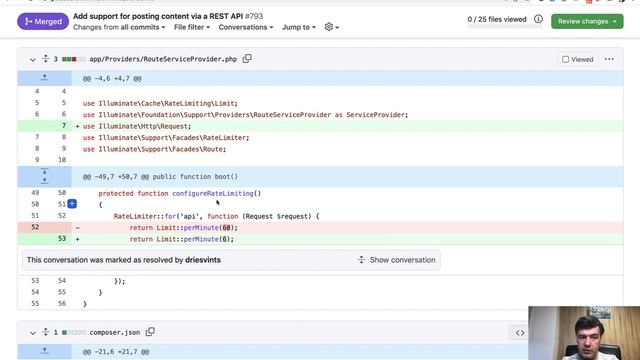The height and width of the screenshot is (360, 640).
Task: Open the driesvints user profile link
Action: tap(203, 260)
